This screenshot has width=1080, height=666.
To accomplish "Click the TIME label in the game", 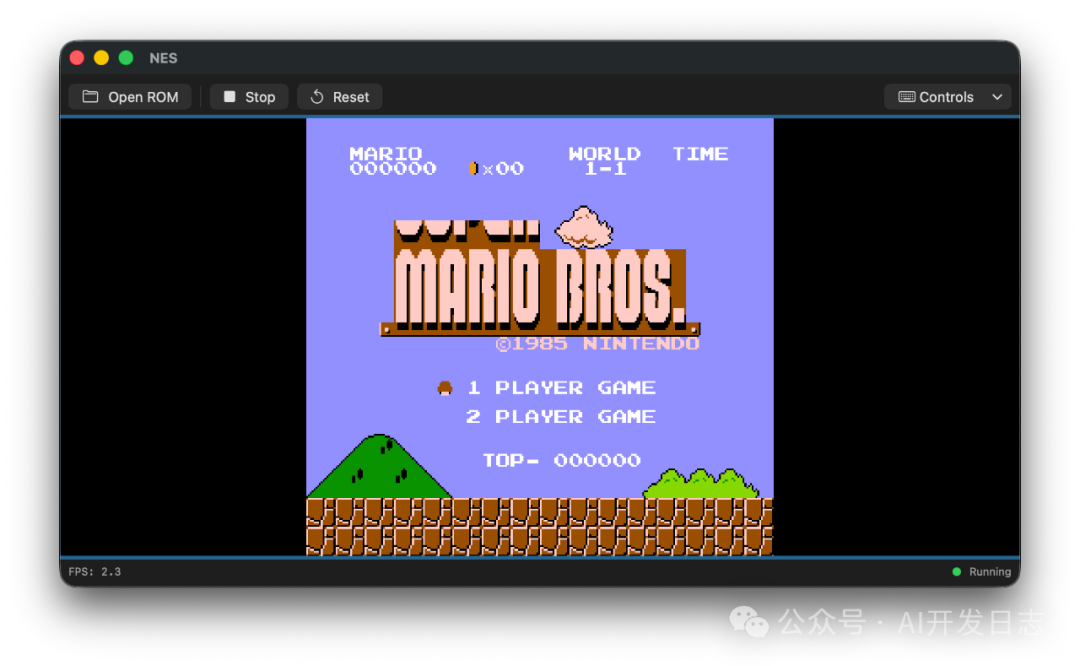I will 700,154.
